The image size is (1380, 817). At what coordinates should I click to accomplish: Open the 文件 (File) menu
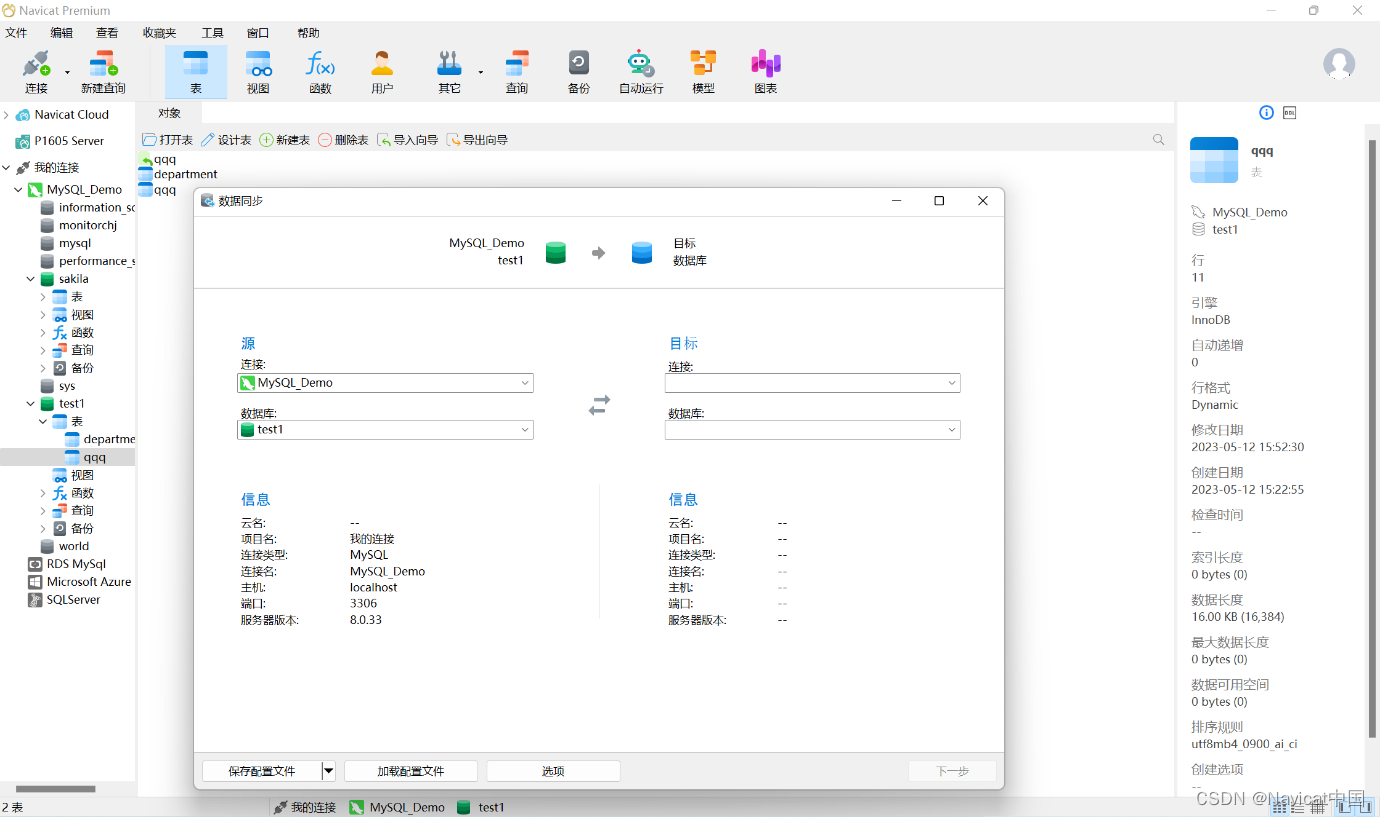pyautogui.click(x=17, y=33)
